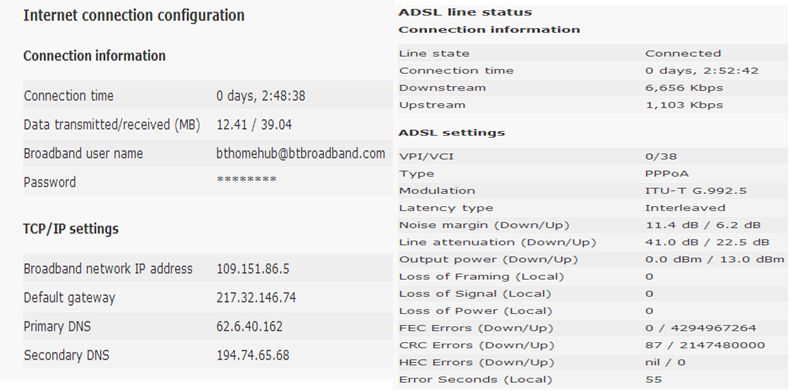Select the Line attenuation 41.0 dB / 22.5 dB value
This screenshot has height=391, width=791.
(x=707, y=242)
